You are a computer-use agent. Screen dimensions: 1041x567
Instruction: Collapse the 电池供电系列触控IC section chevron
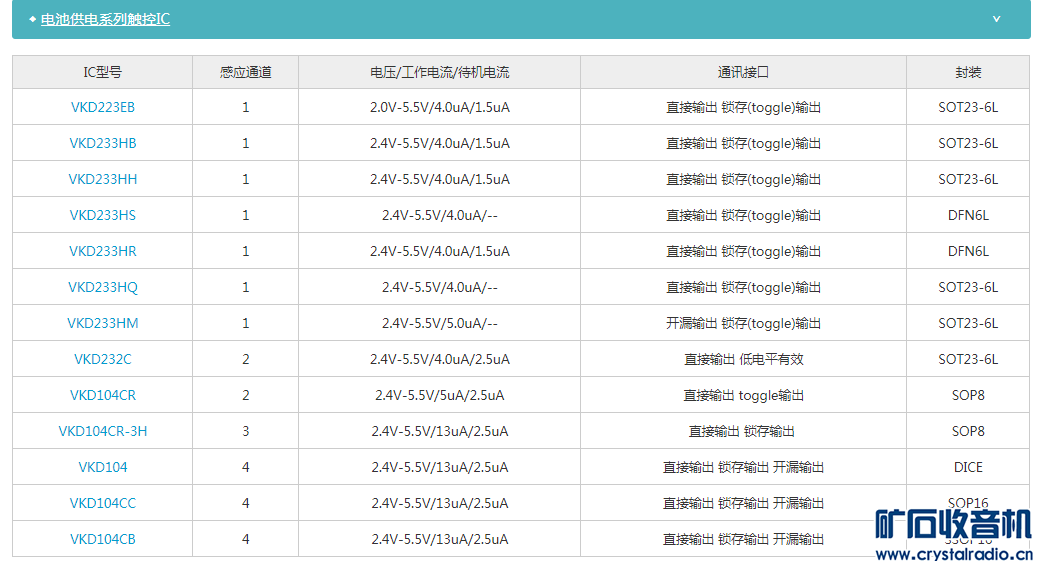pyautogui.click(x=996, y=19)
